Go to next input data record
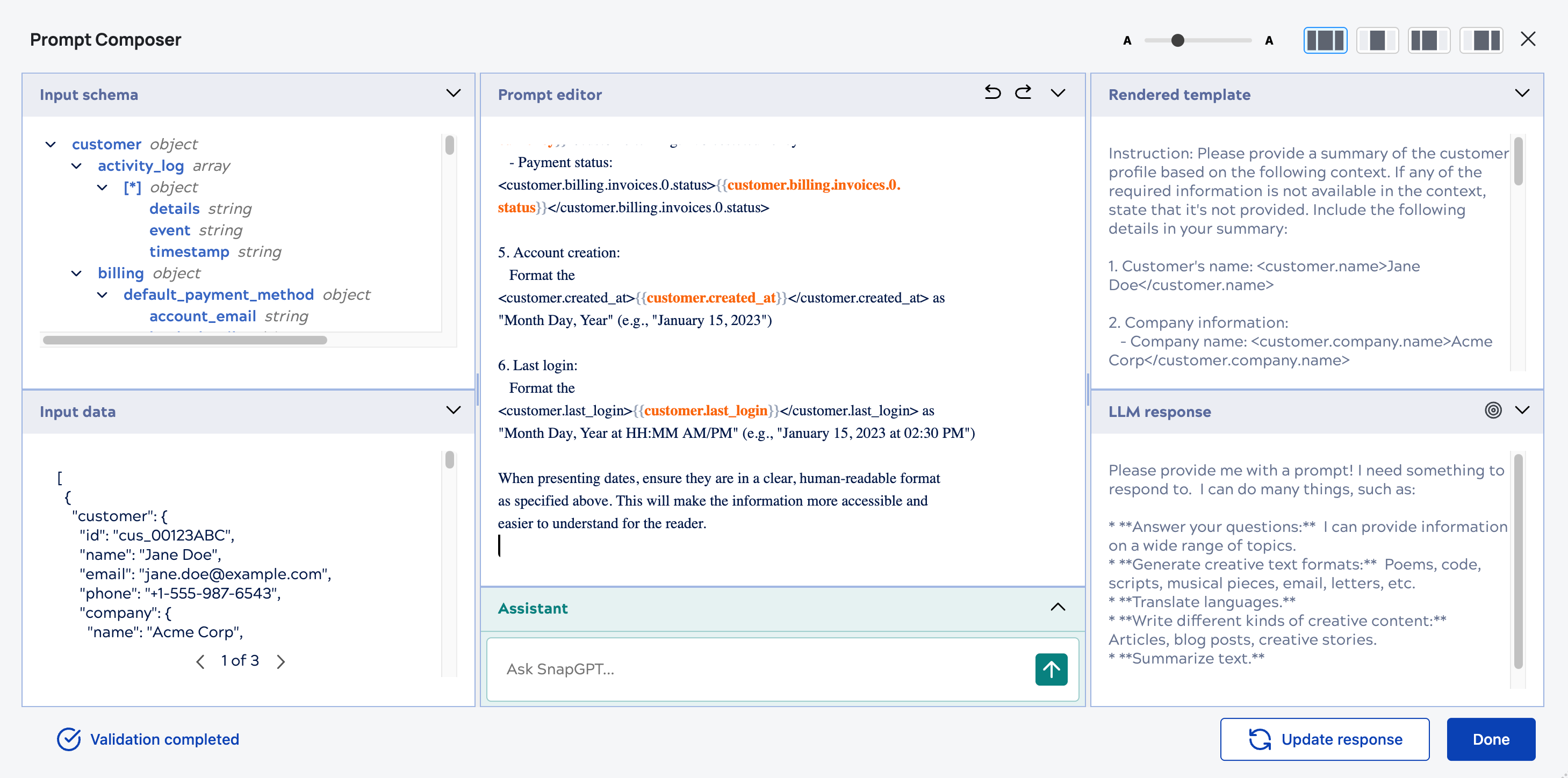 [280, 661]
